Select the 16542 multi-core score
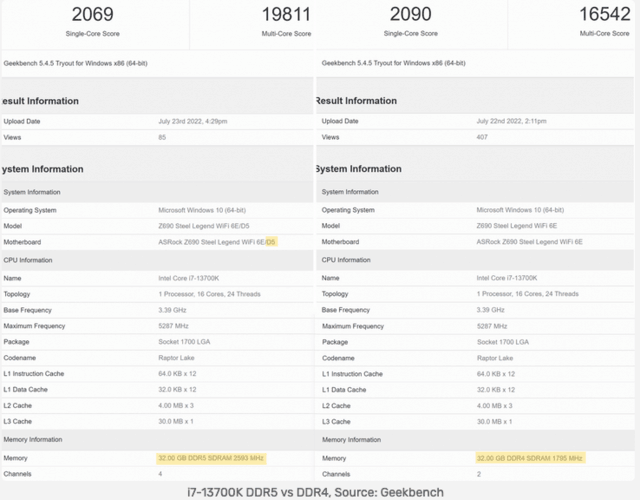 [x=604, y=14]
